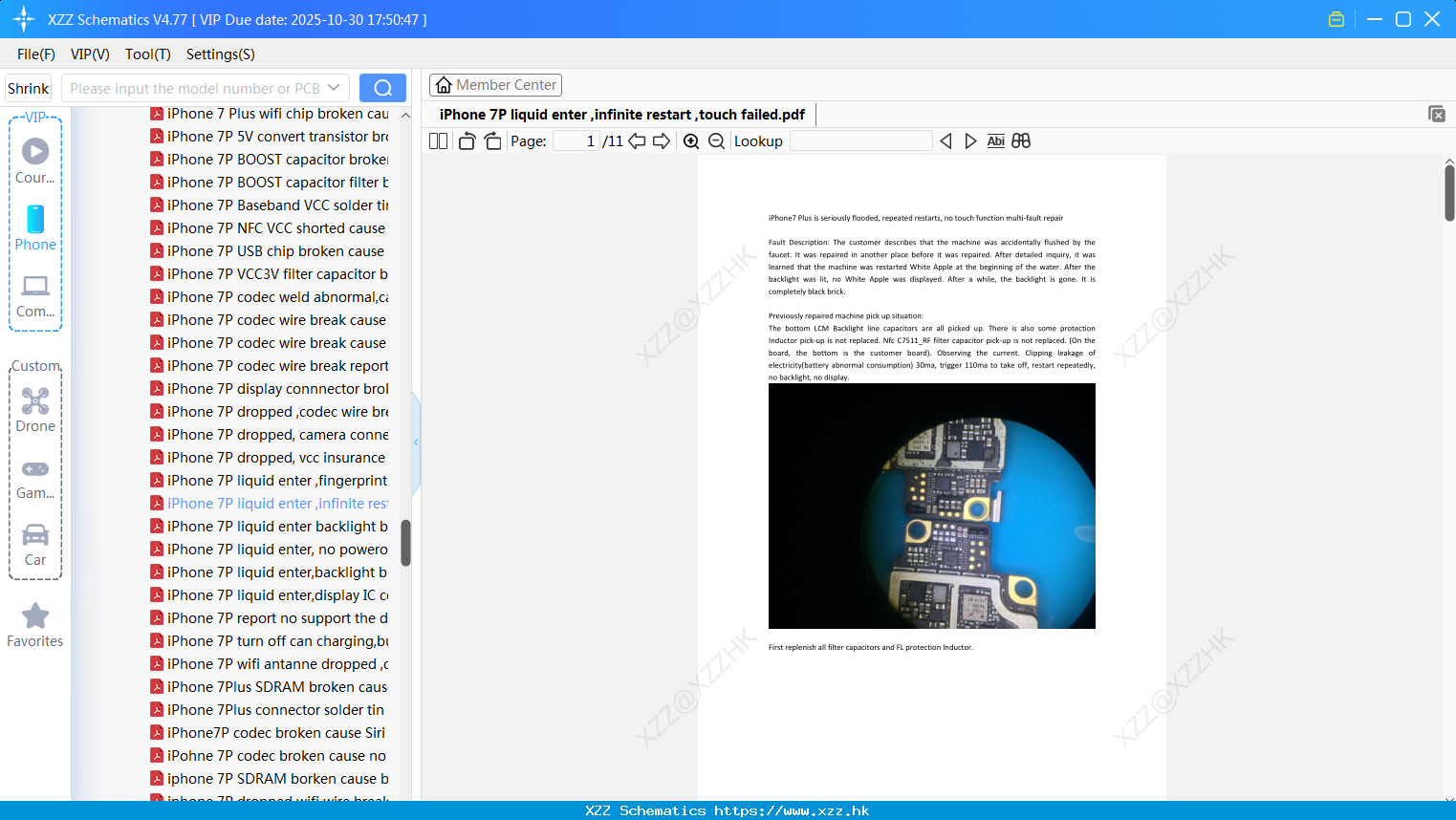Open the VIP(V) menu
Viewport: 1456px width, 820px height.
[x=90, y=54]
